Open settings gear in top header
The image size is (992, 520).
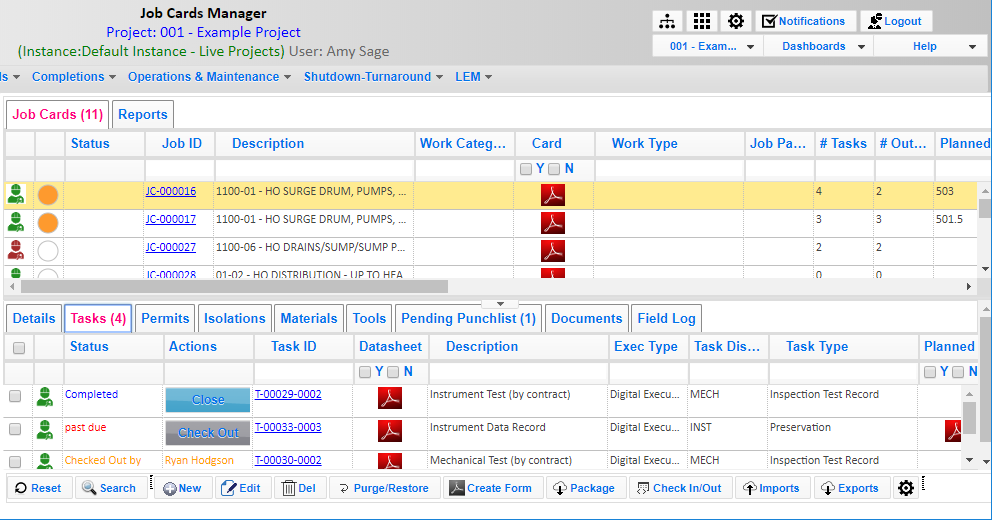point(736,21)
